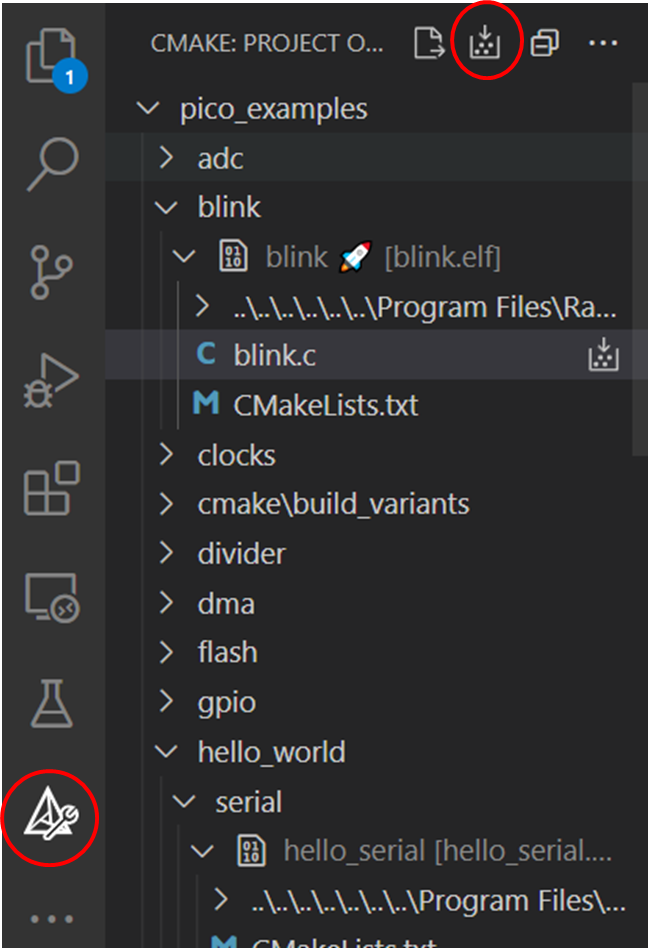Open the Search view

tap(51, 163)
